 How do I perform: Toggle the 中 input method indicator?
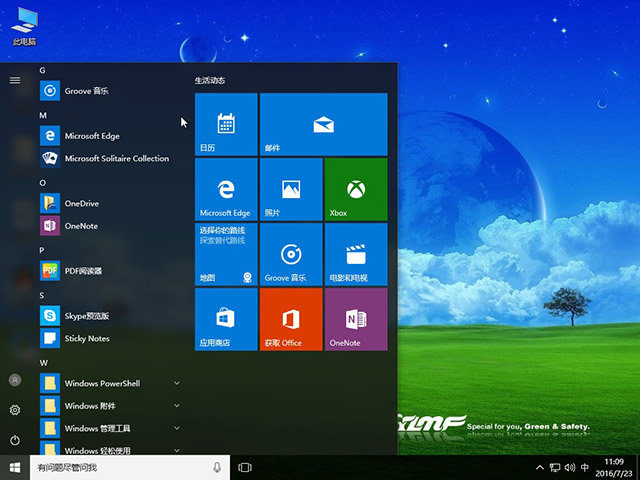coord(585,467)
